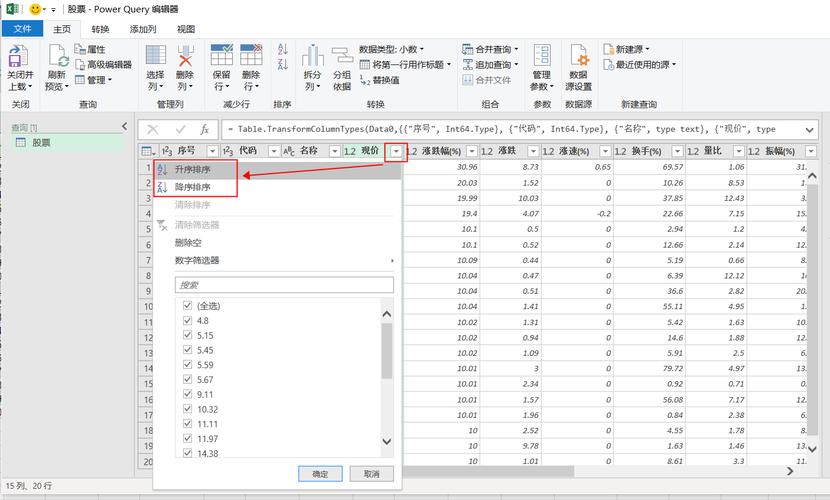Click the formula bar cancel X icon

tap(153, 129)
